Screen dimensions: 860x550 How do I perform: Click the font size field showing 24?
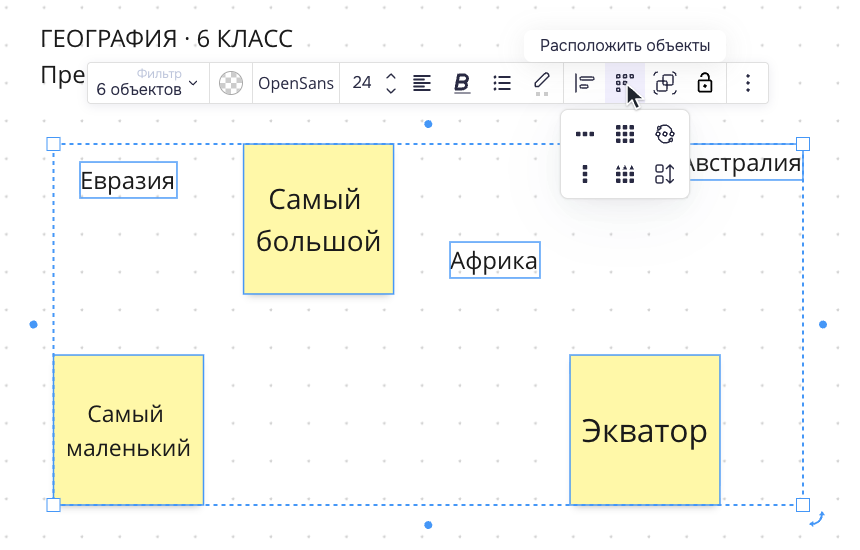click(x=361, y=83)
